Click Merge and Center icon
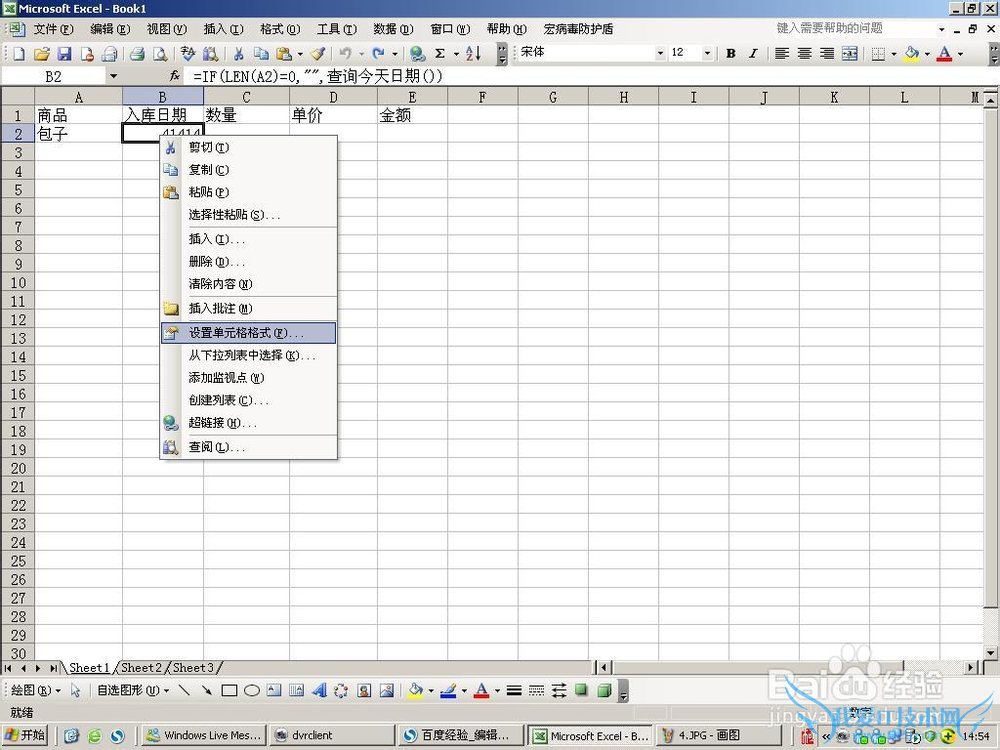The image size is (1000, 750). coord(849,54)
